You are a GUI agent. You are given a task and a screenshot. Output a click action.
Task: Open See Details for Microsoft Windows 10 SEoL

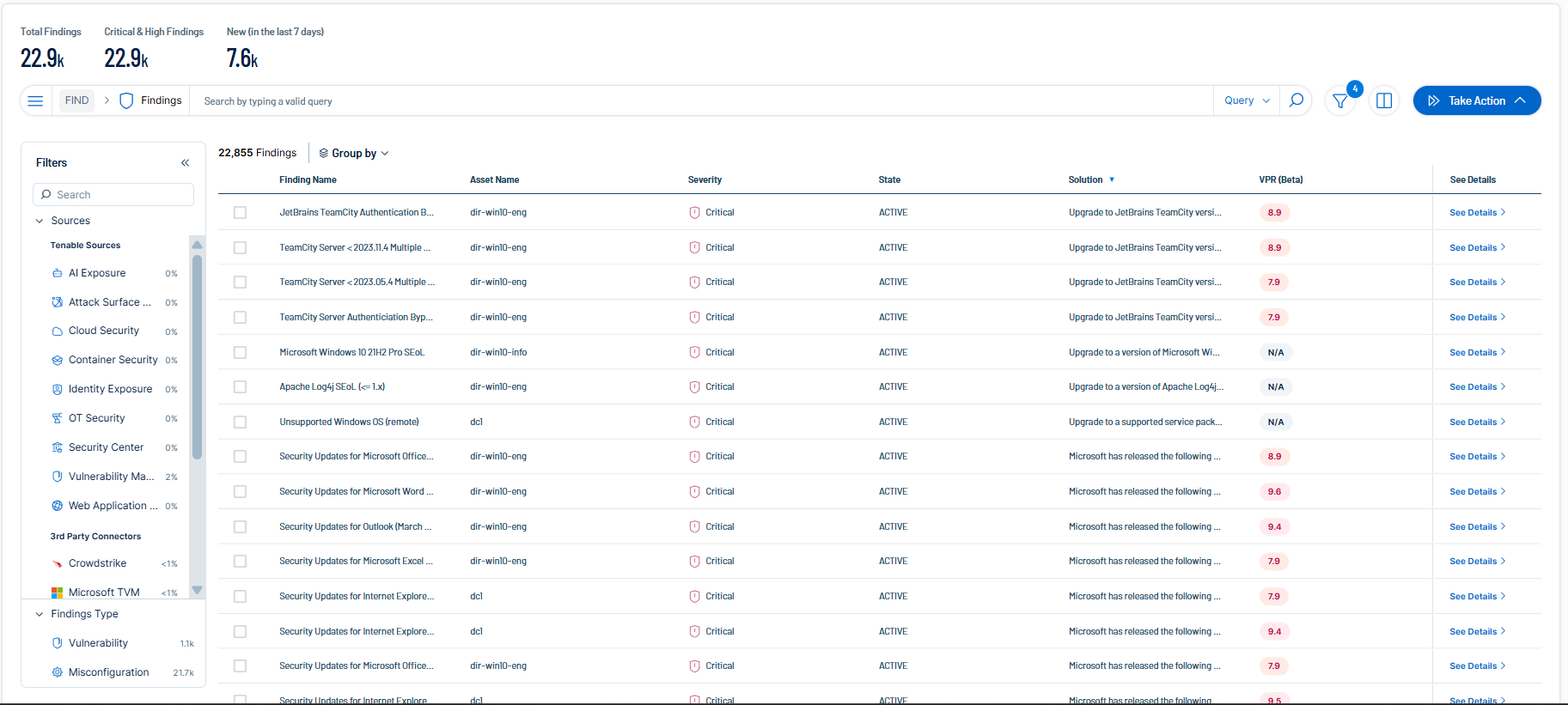(x=1476, y=353)
